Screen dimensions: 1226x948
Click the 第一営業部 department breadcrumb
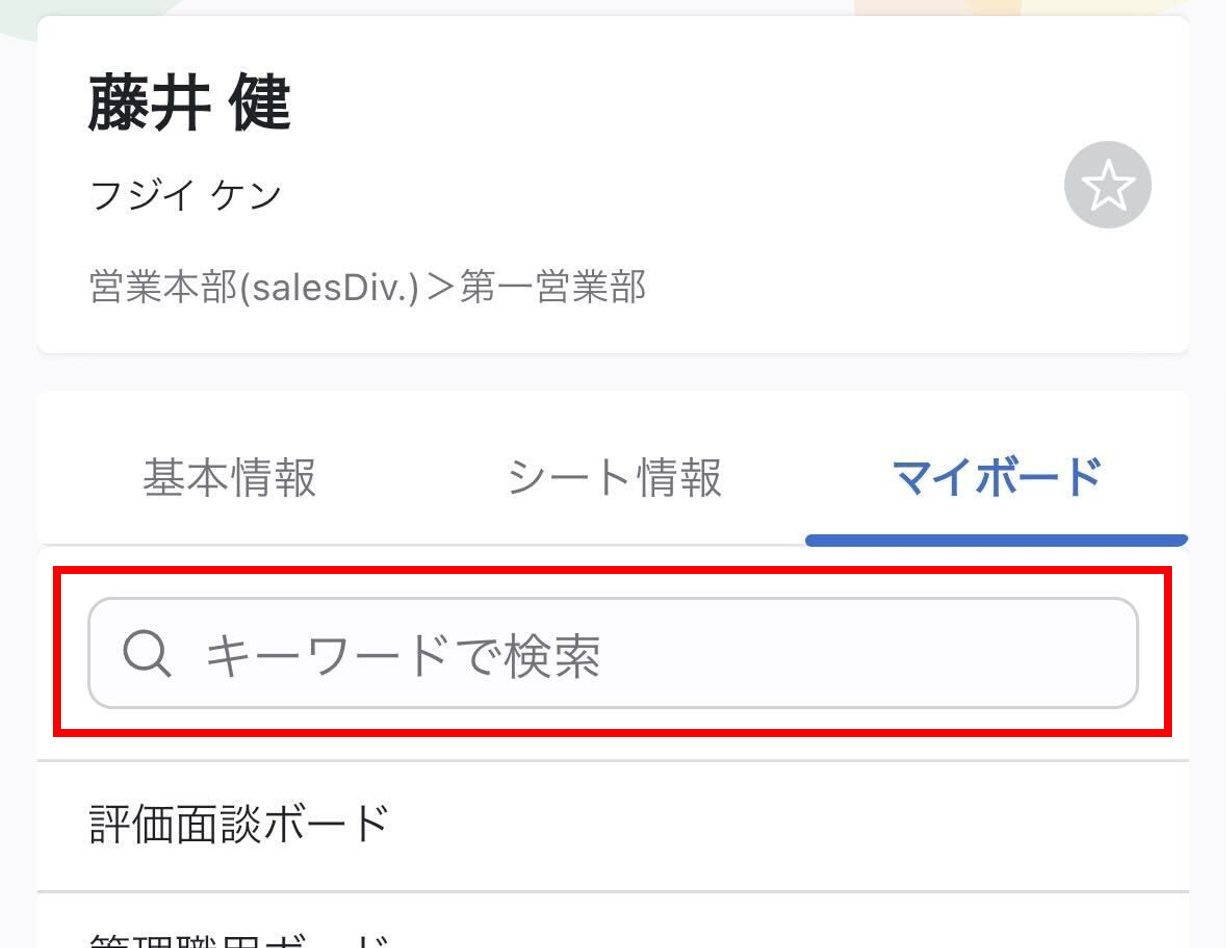coord(553,288)
